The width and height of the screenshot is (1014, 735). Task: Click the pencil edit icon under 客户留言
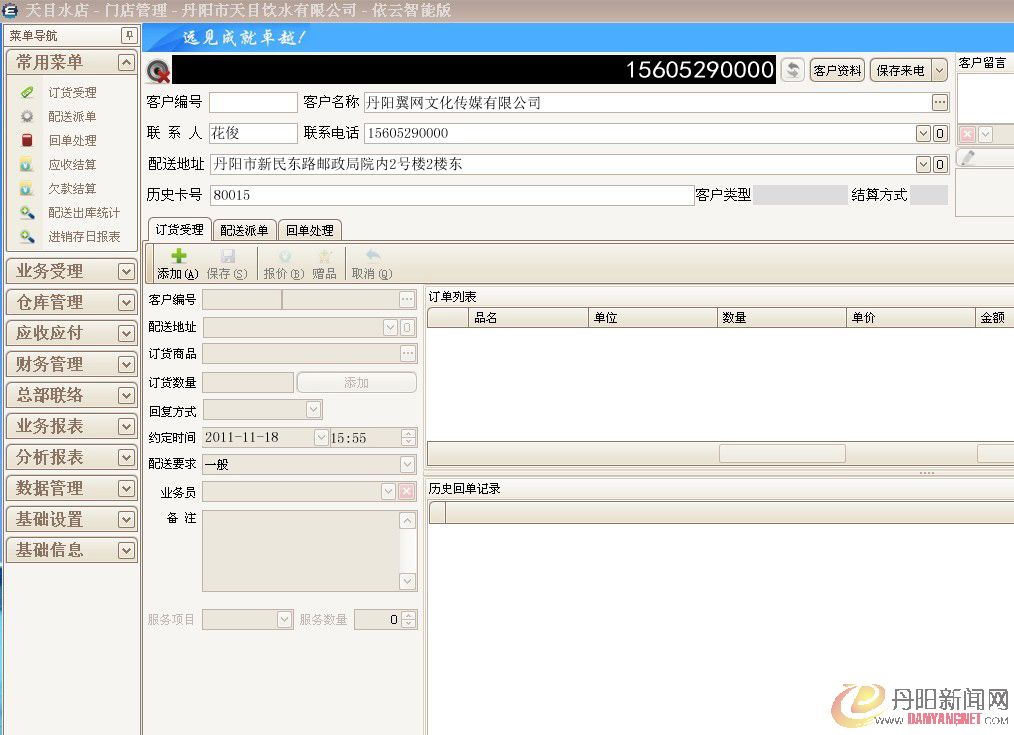point(968,158)
